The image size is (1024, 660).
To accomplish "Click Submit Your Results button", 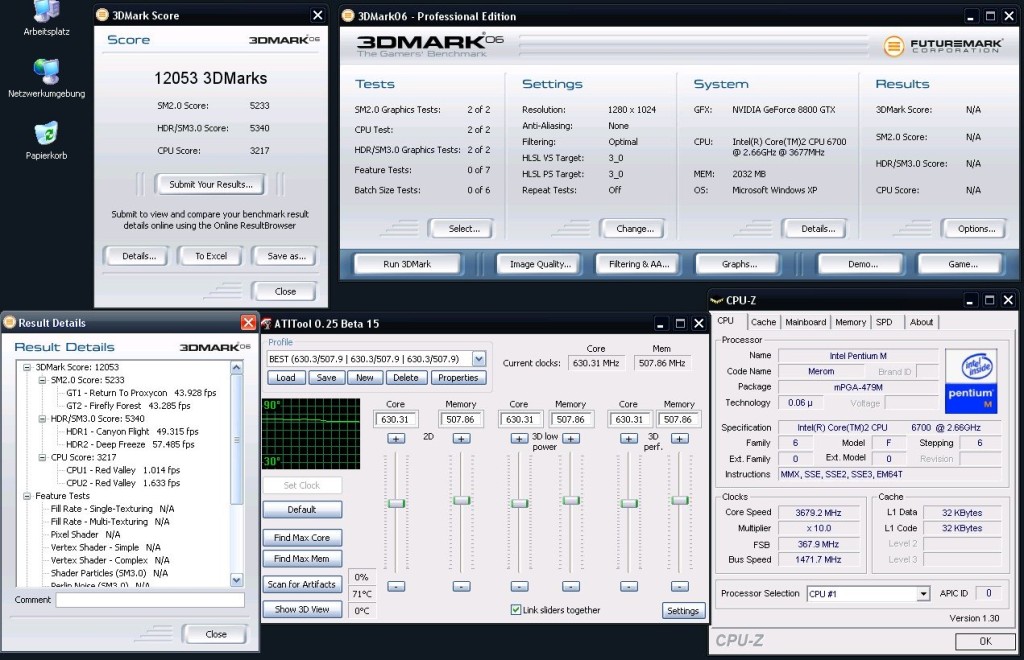I will [211, 184].
